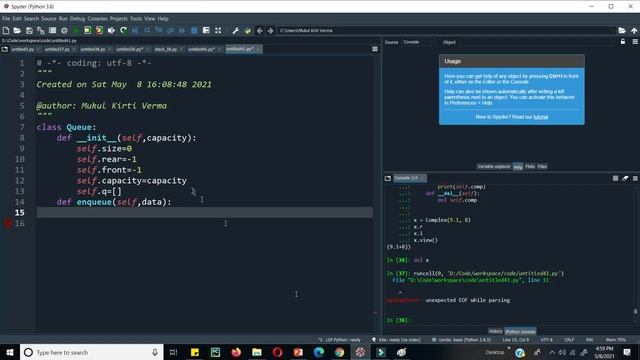Start debugging the file
This screenshot has height=360, width=640.
135,30
